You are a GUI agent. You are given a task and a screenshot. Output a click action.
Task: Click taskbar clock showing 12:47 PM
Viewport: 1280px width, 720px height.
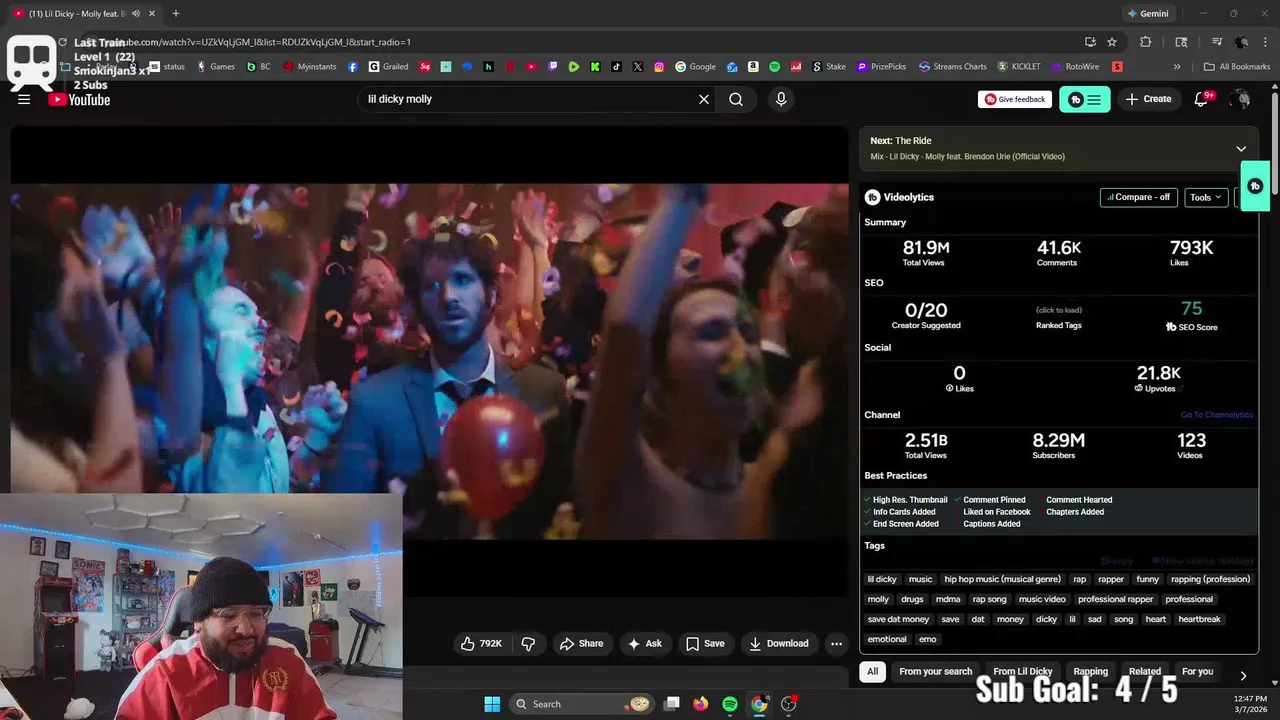click(1249, 704)
